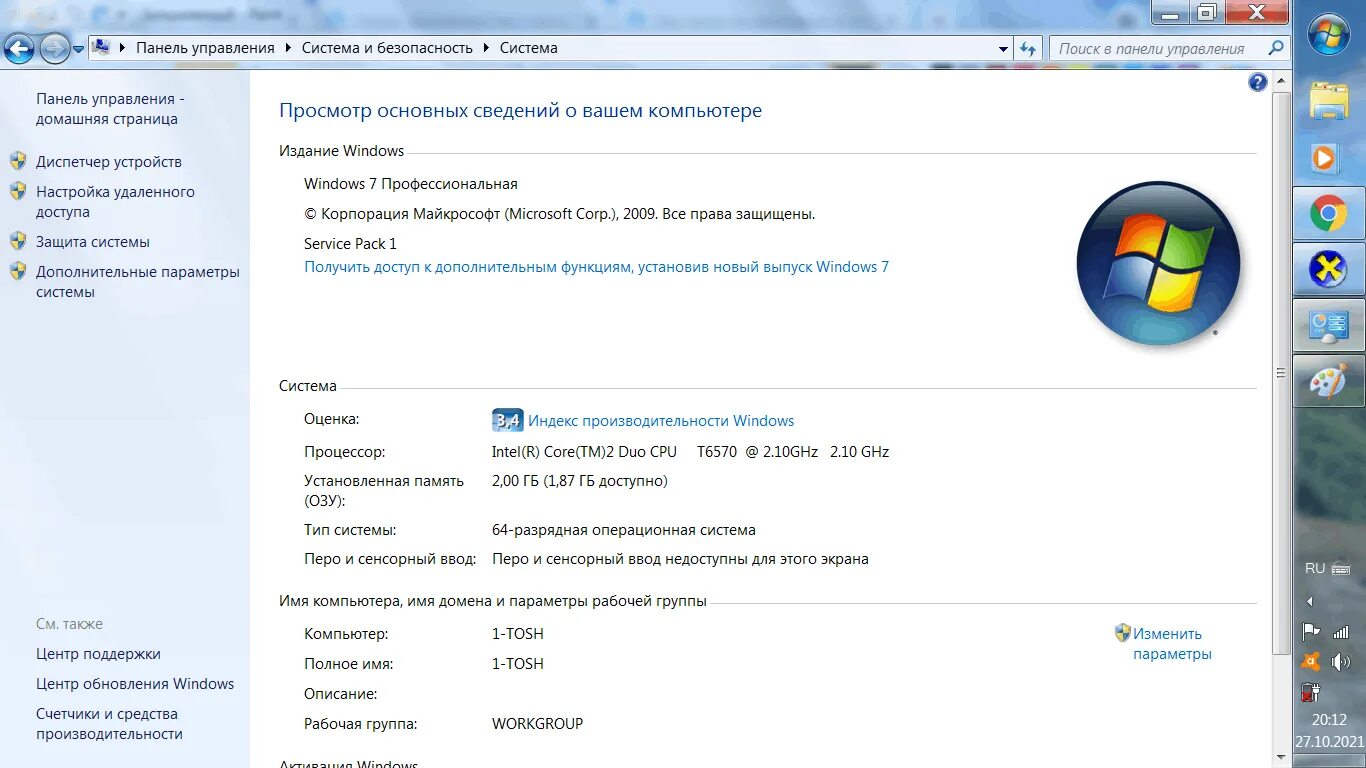Click the computer icon in address bar
1366x768 pixels.
coord(101,47)
